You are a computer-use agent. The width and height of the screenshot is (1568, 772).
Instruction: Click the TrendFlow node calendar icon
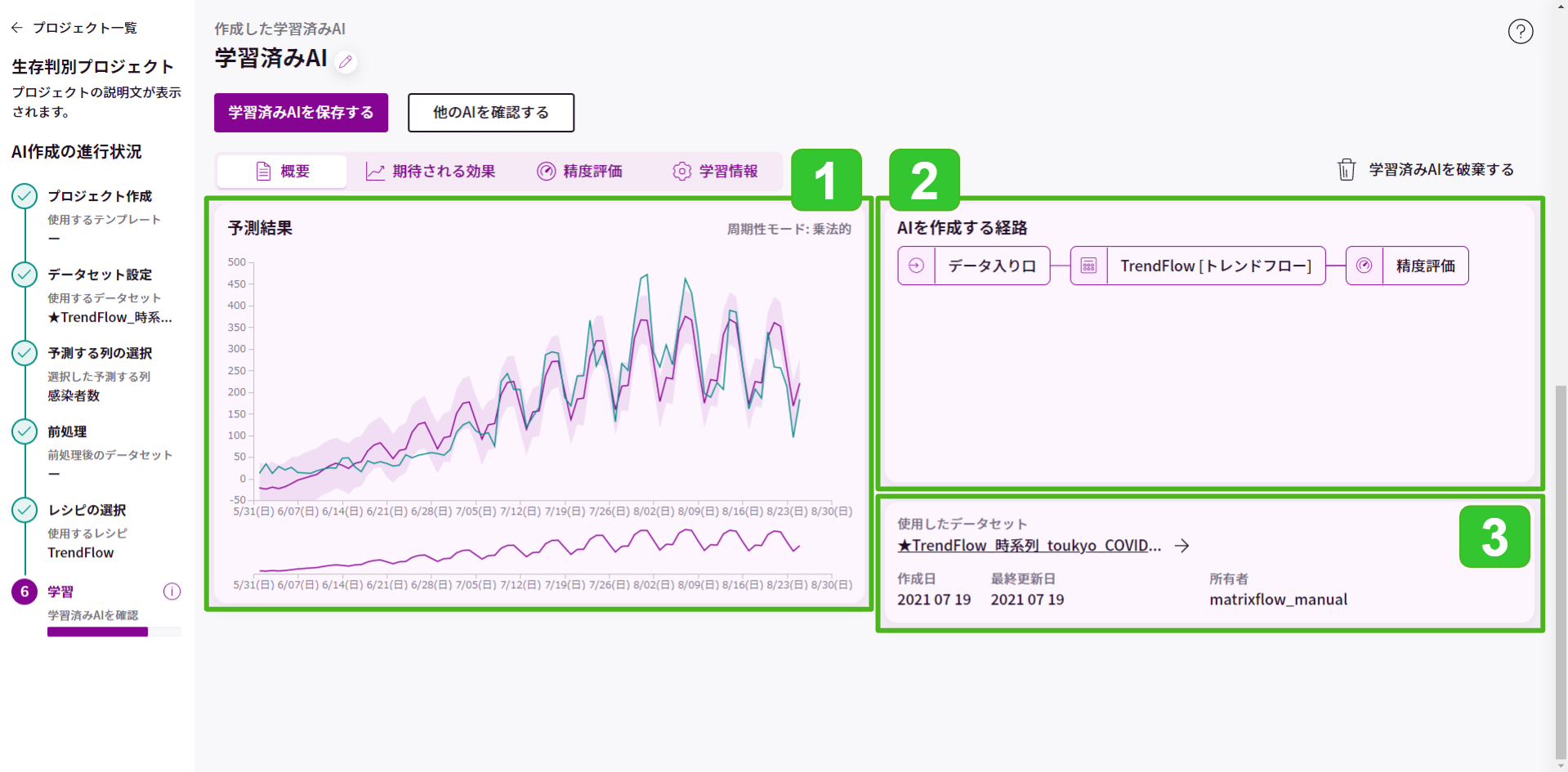point(1088,266)
